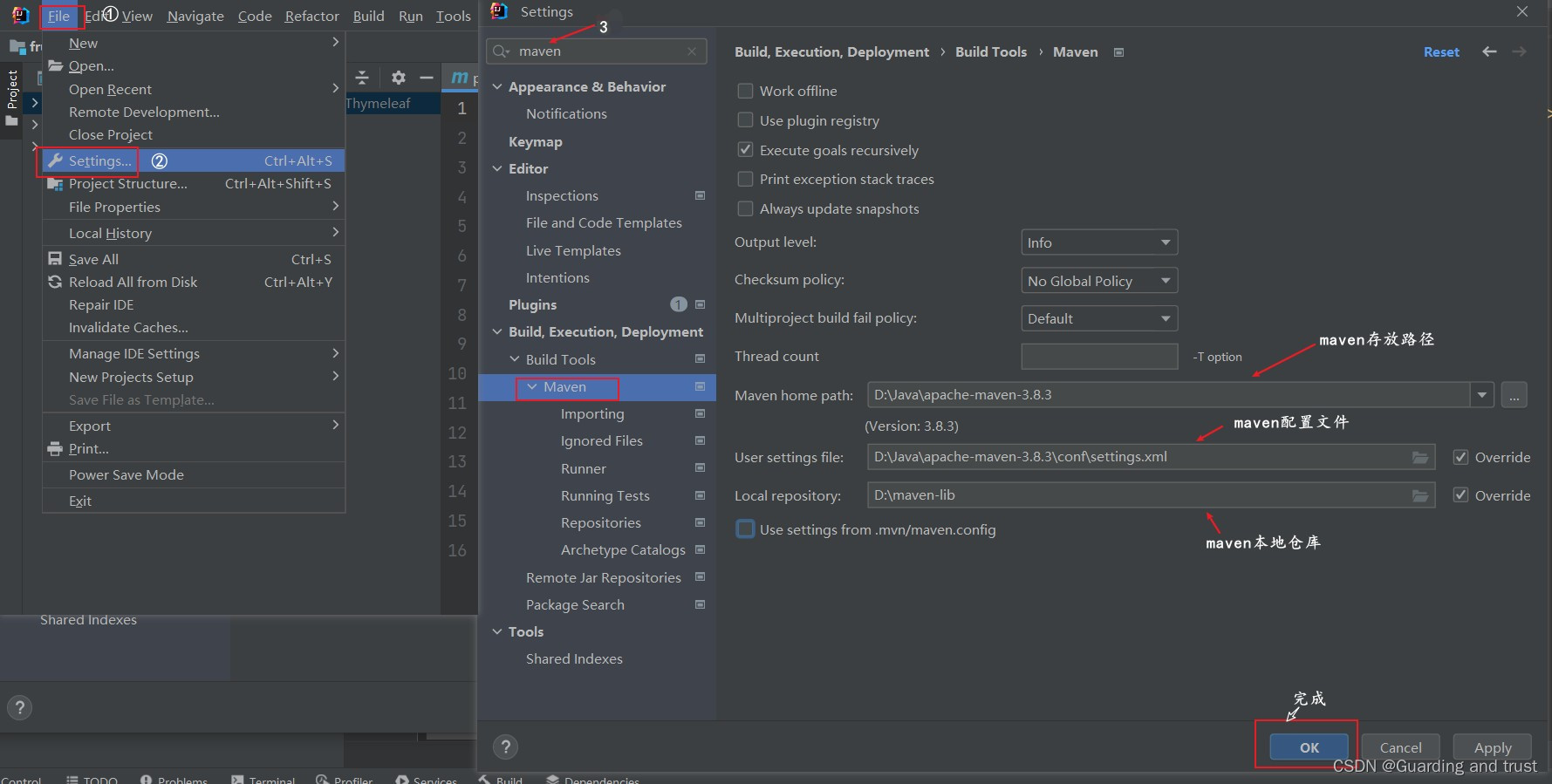This screenshot has height=784, width=1552.
Task: Click the search magnifier icon in Settings
Action: coord(501,51)
